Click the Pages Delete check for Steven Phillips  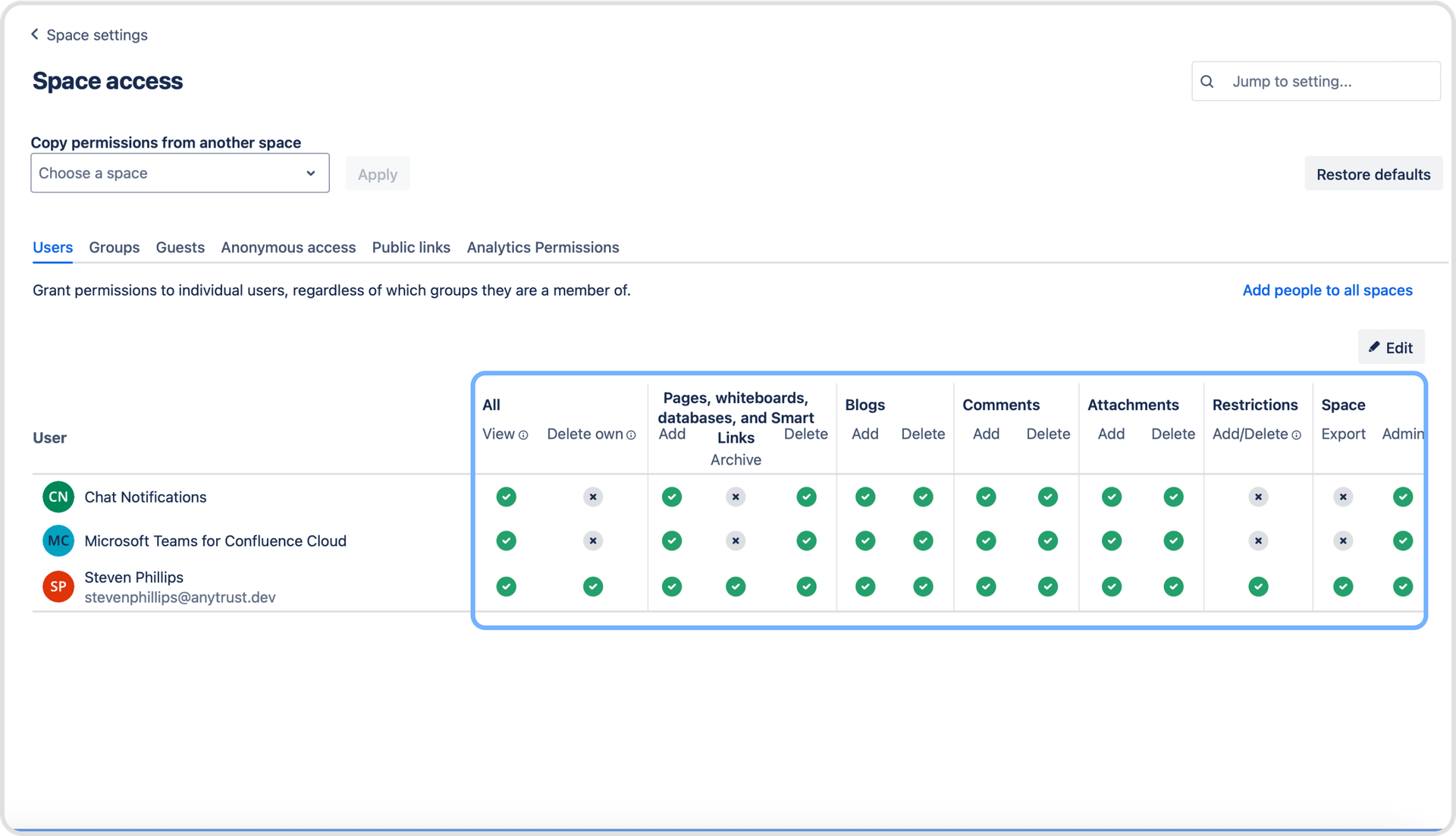[806, 587]
